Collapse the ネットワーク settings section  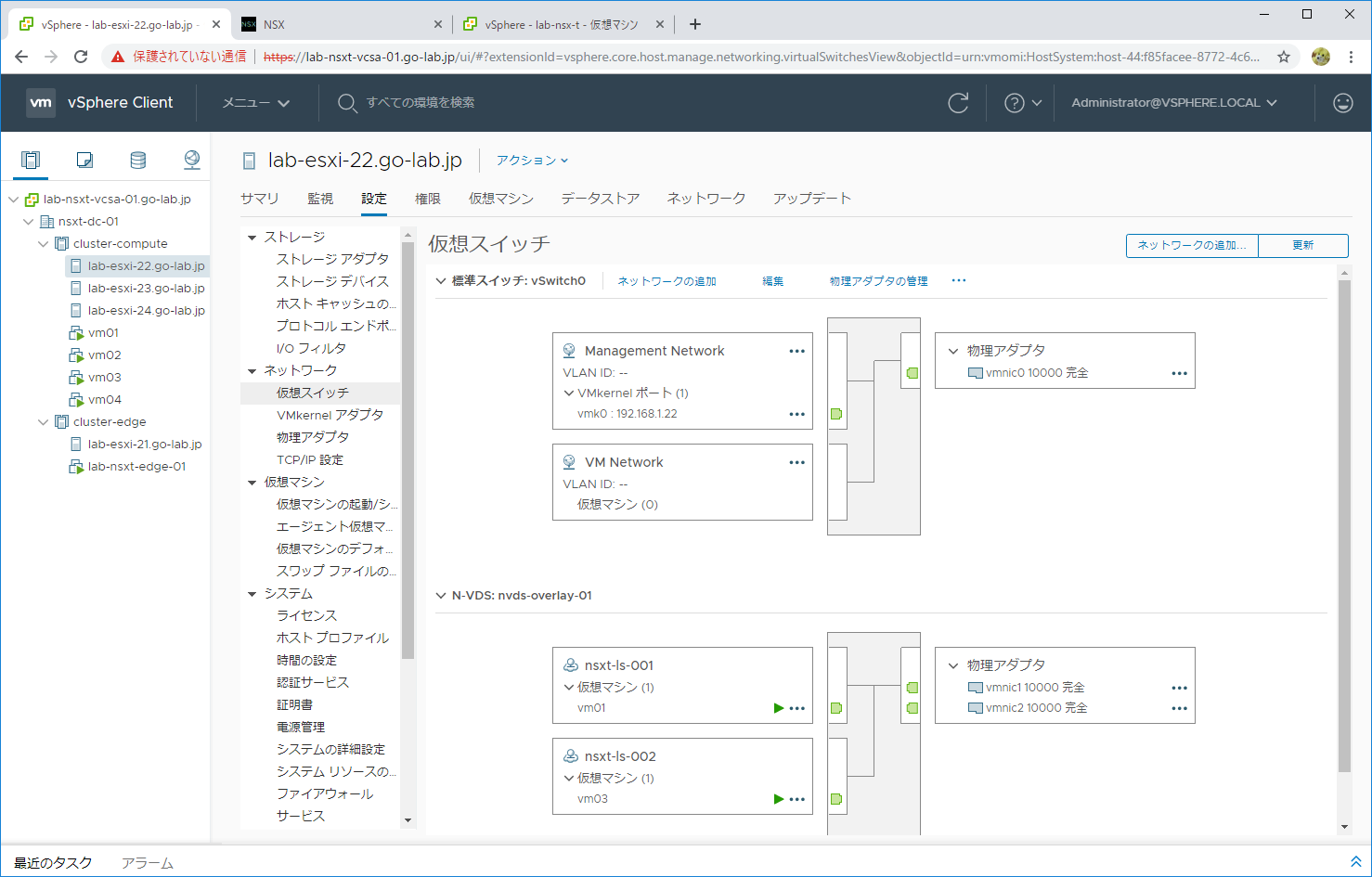pyautogui.click(x=252, y=371)
